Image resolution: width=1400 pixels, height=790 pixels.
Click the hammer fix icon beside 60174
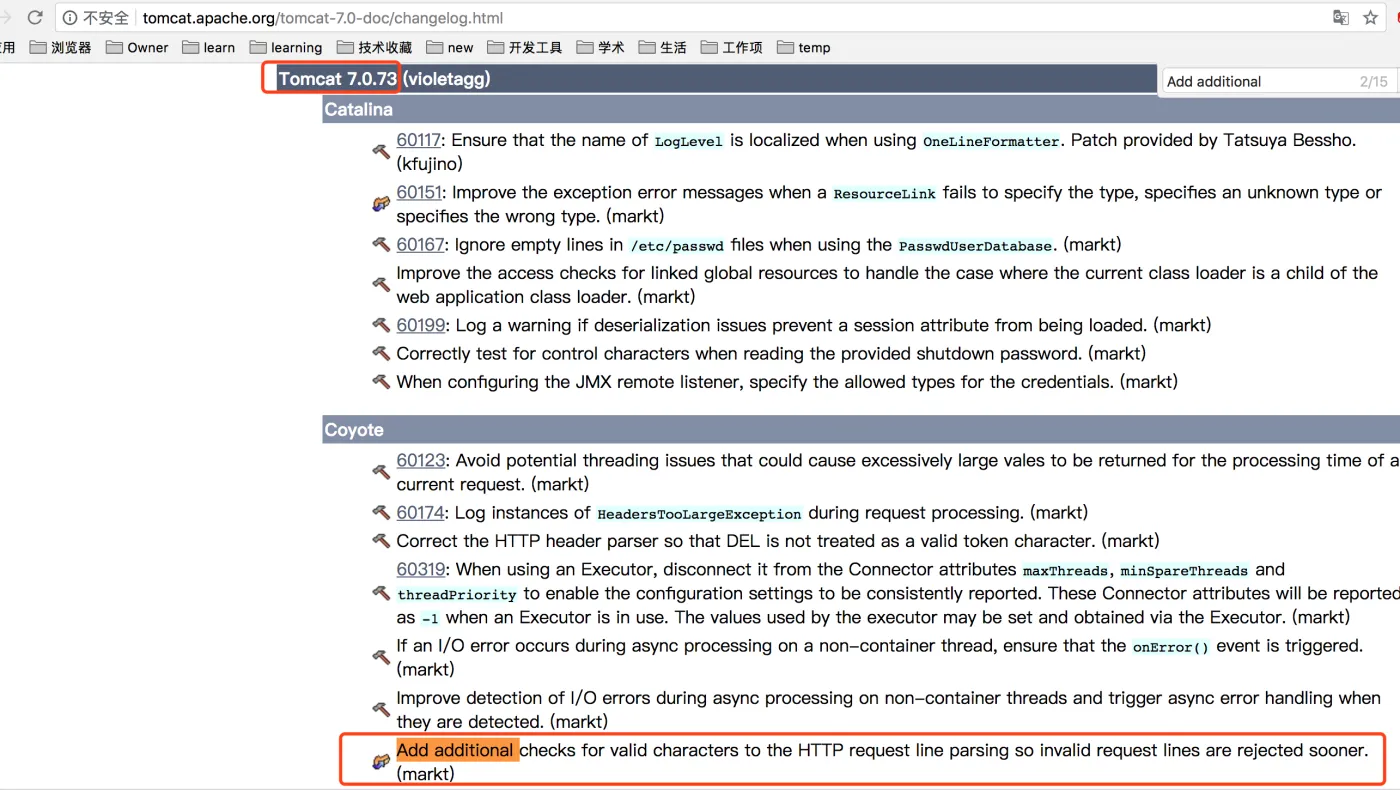click(381, 512)
